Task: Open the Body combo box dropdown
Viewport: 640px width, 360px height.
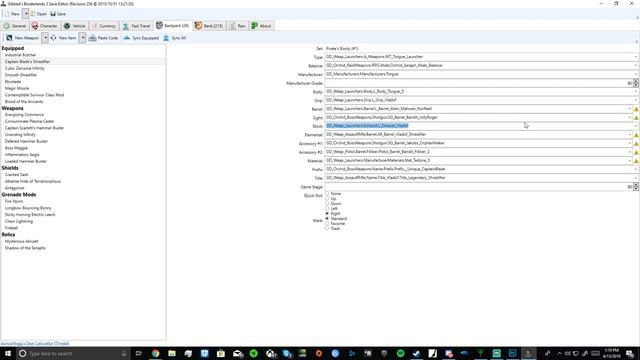Action: (636, 91)
